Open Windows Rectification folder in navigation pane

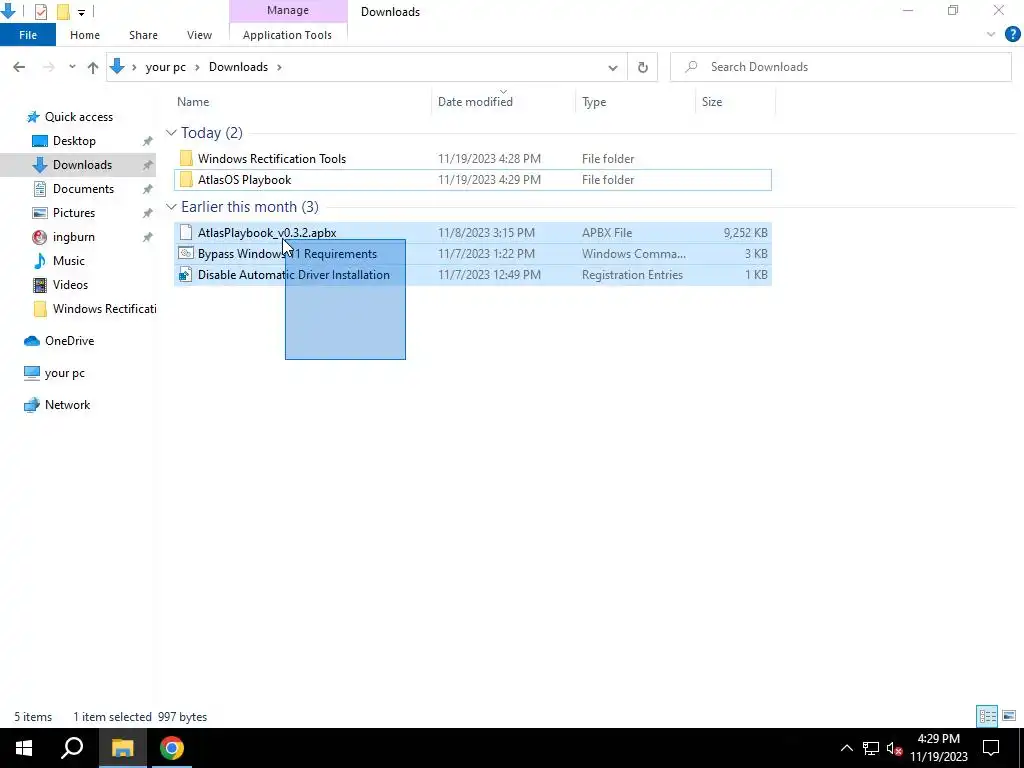[104, 309]
